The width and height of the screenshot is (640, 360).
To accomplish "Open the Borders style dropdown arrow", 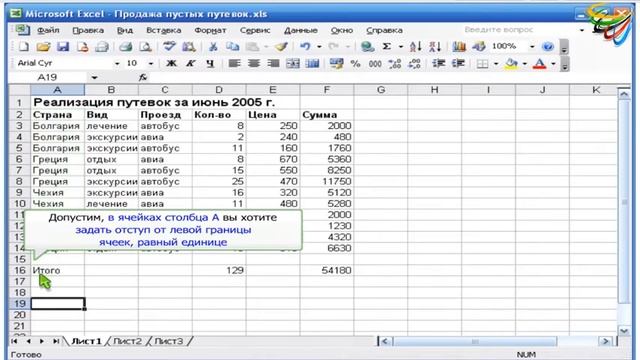I will tap(496, 64).
